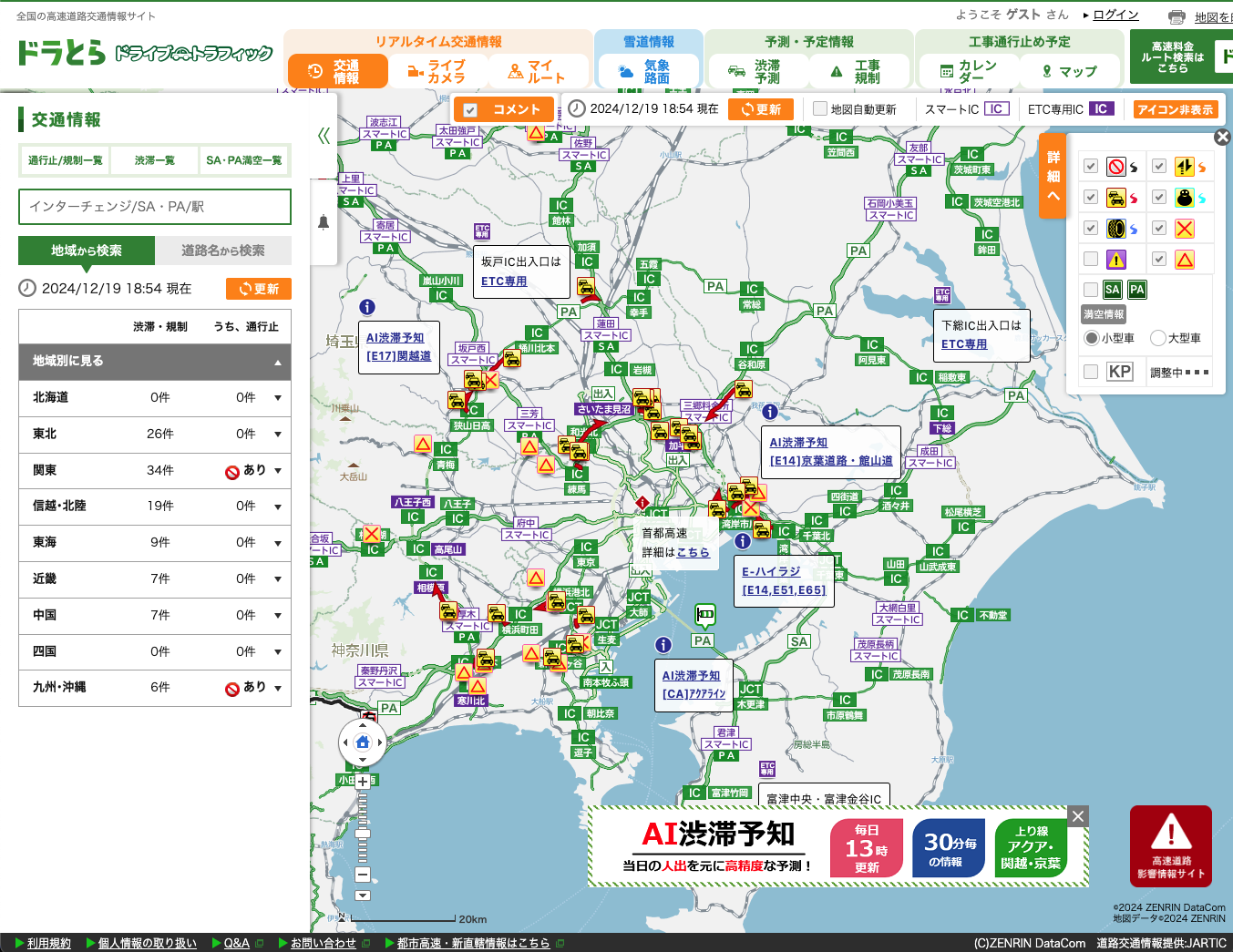
Task: Click the アイコン非表示 button
Action: (1176, 109)
